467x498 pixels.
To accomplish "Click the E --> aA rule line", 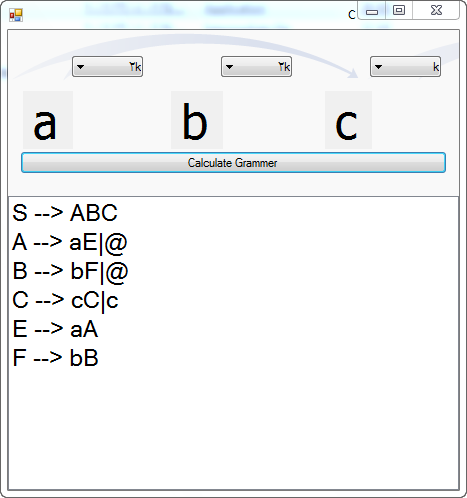I will [55, 329].
